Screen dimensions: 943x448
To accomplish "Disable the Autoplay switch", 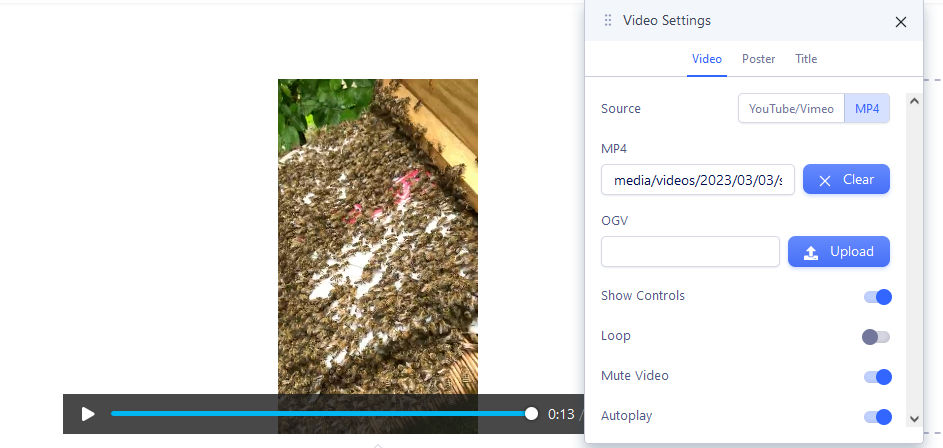I will 876,417.
